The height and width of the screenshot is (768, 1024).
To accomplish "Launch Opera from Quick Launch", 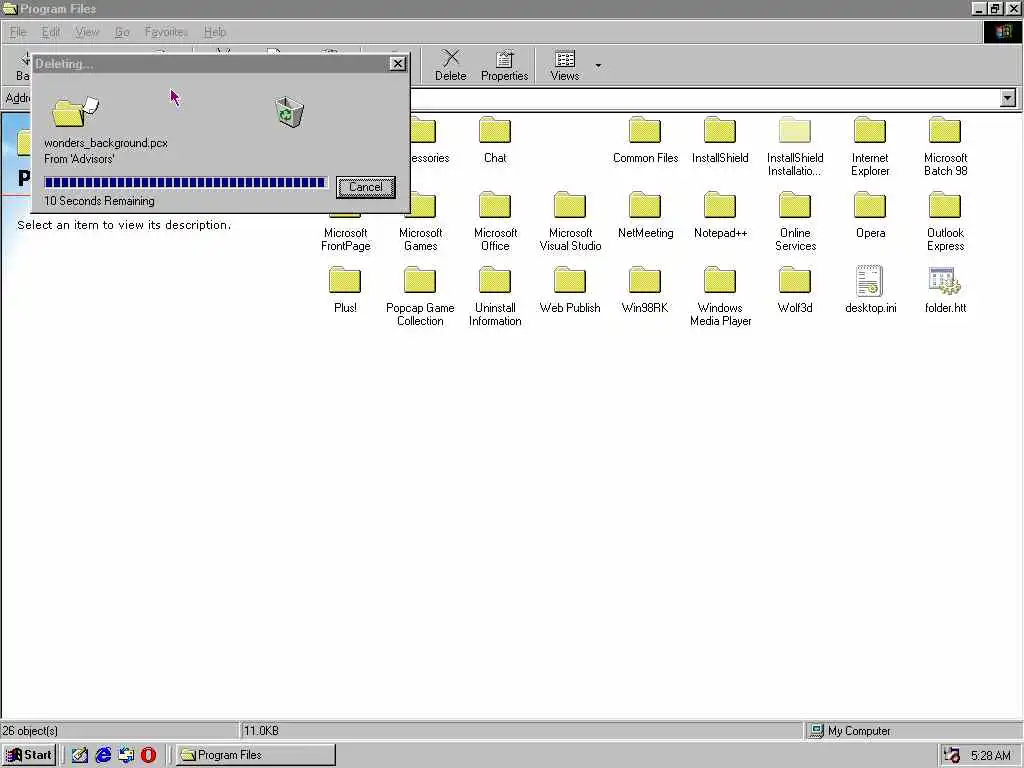I will tap(149, 755).
